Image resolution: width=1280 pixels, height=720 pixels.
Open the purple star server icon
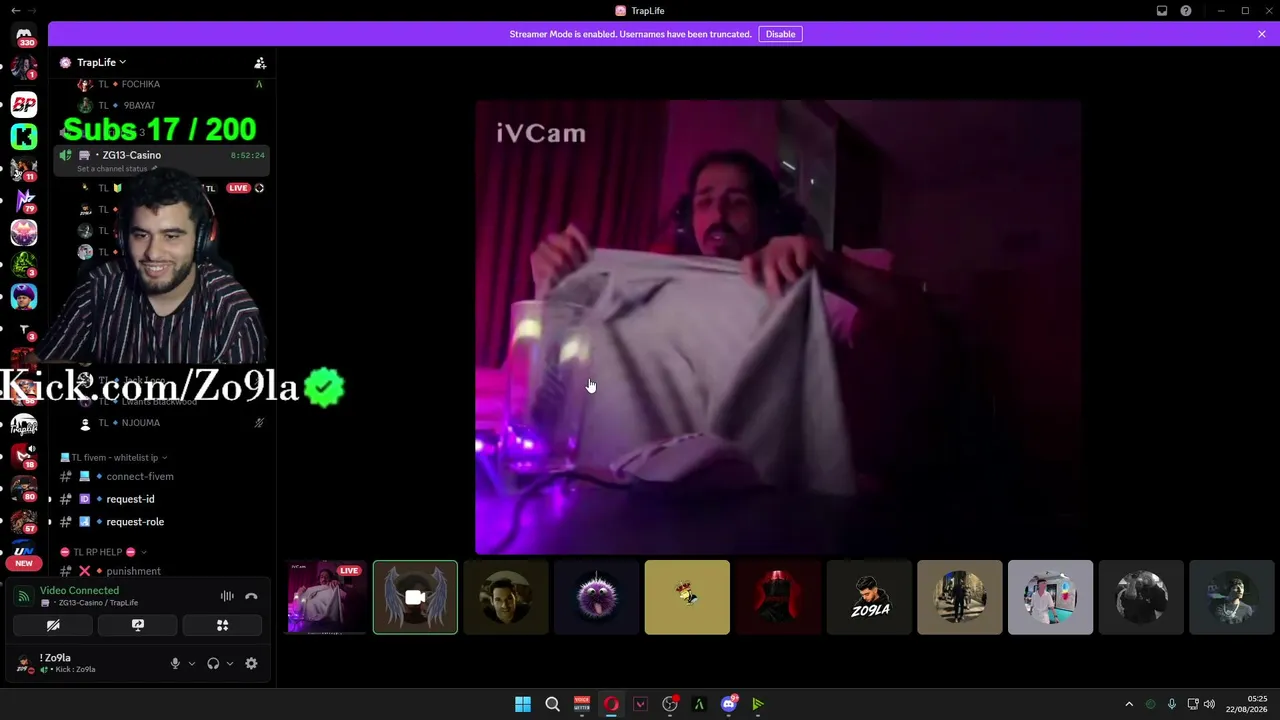tap(24, 201)
